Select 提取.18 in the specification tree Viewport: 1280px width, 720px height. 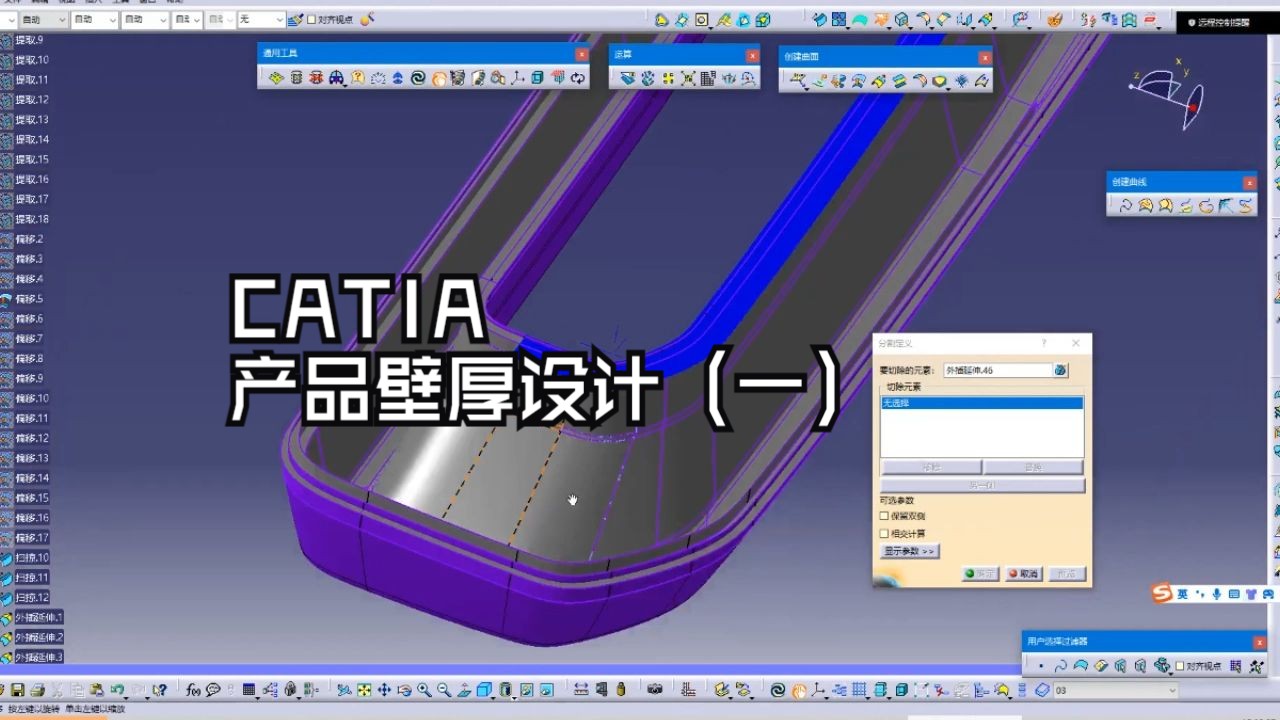point(32,219)
